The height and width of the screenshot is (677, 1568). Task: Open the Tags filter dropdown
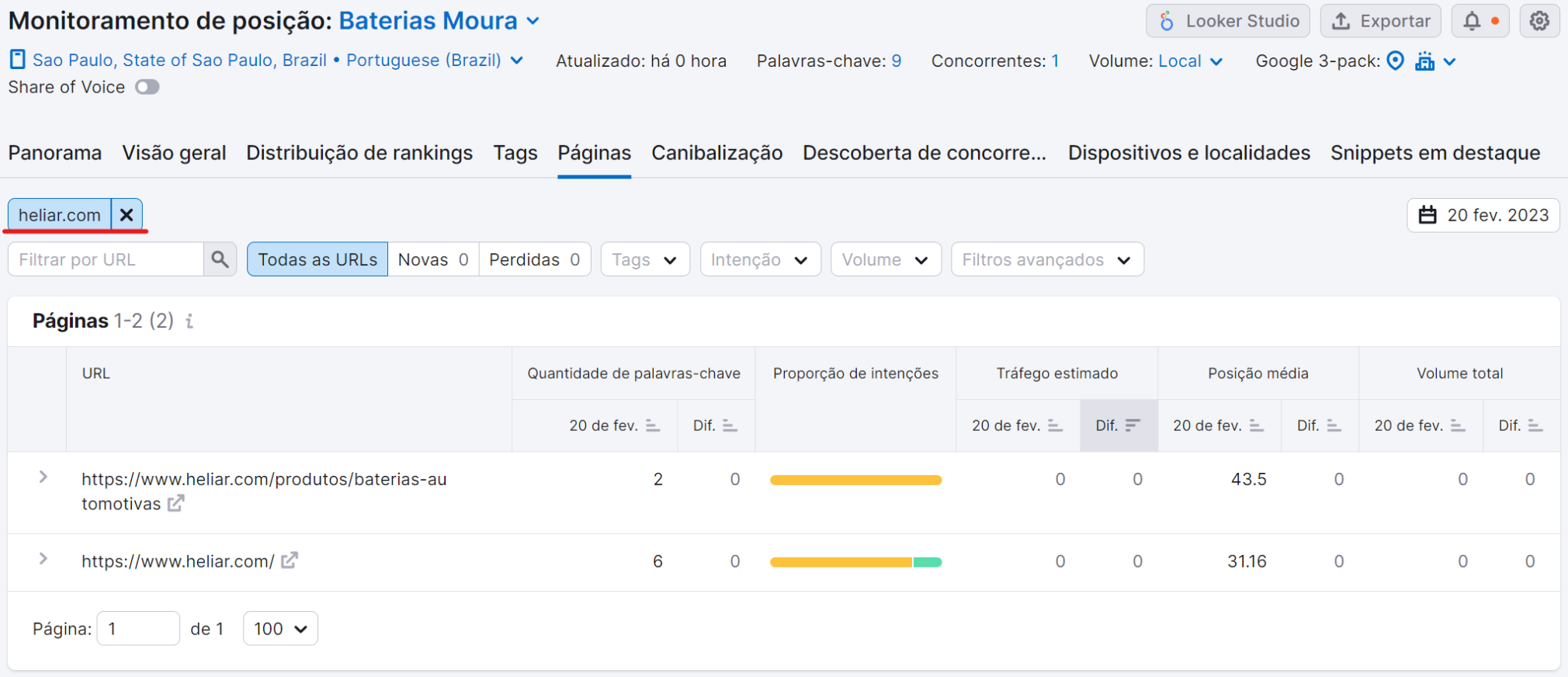pyautogui.click(x=645, y=259)
